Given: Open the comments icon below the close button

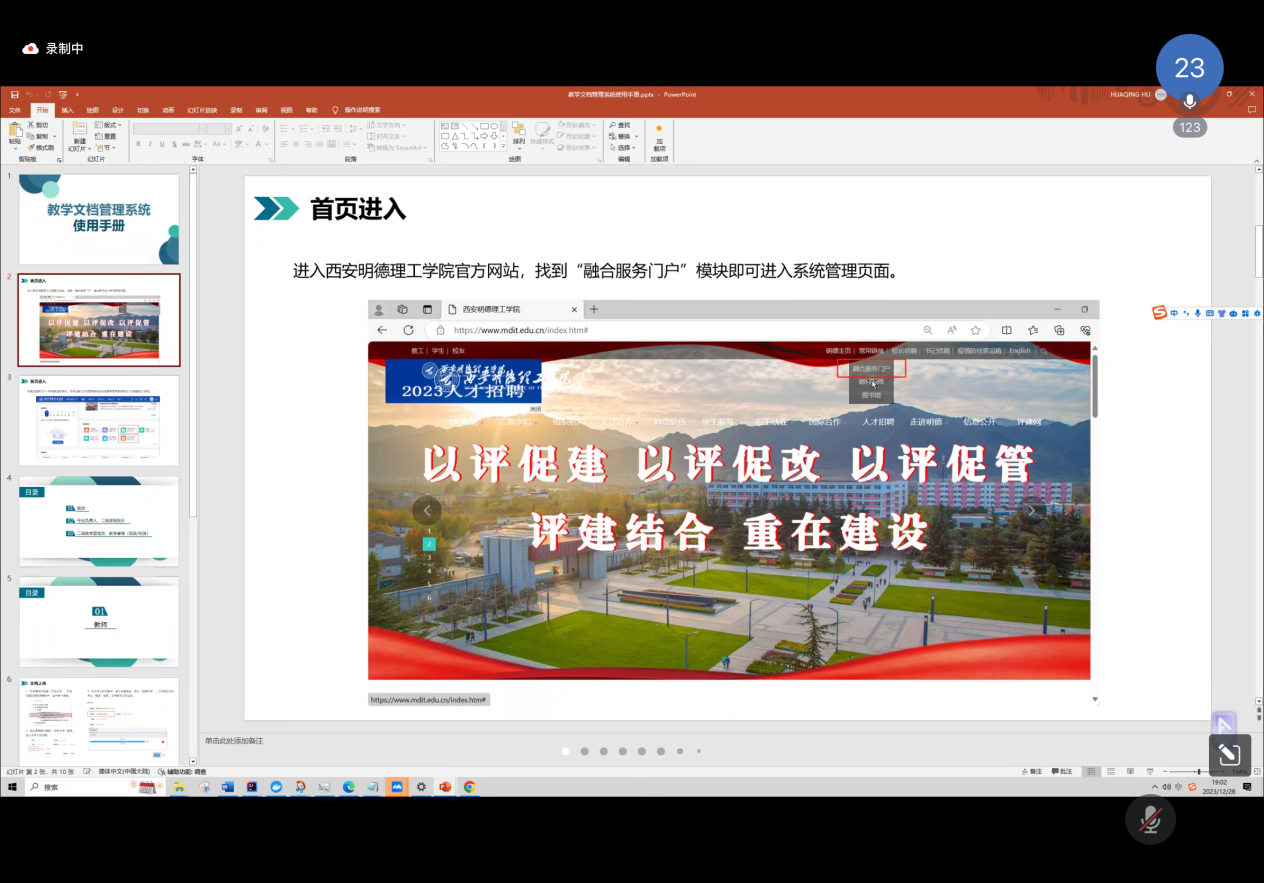Looking at the screenshot, I should pos(1251,110).
